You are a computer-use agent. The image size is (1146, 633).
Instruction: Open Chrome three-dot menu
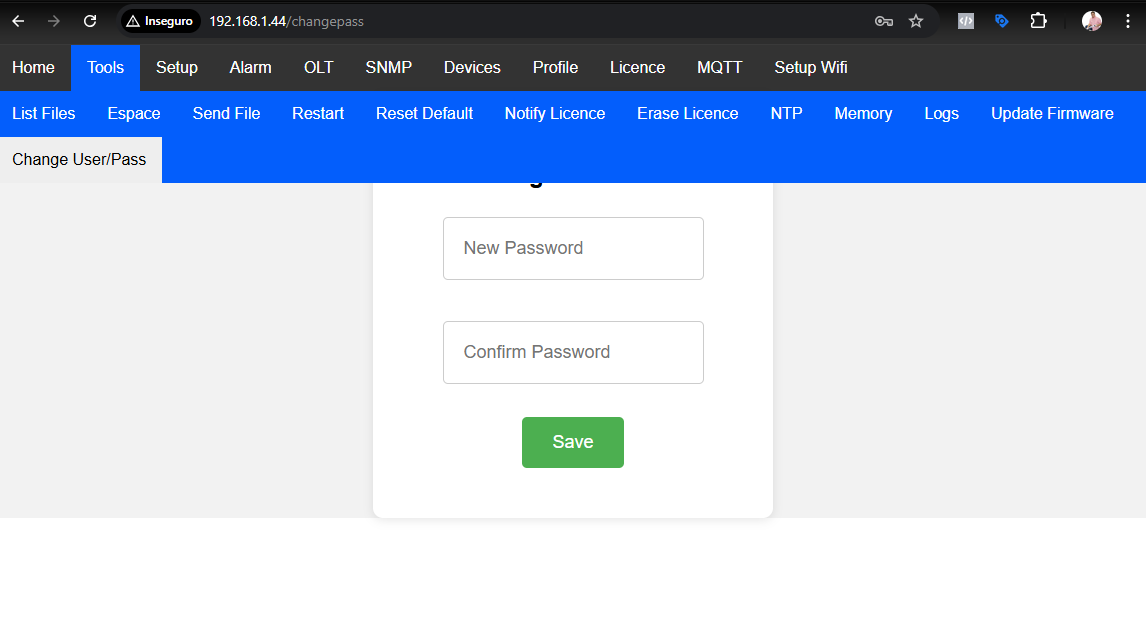(x=1127, y=21)
